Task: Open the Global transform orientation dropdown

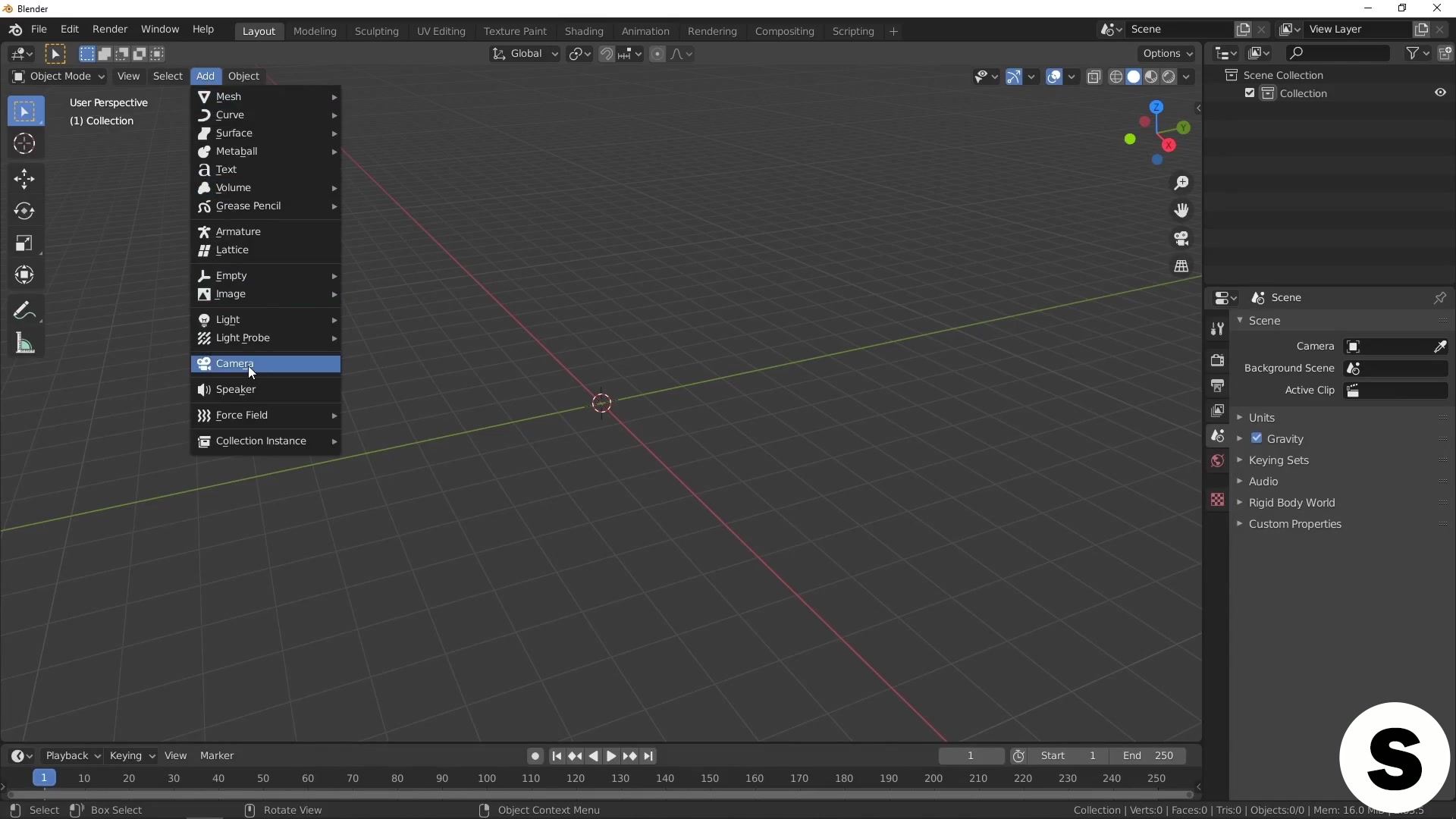Action: [525, 54]
